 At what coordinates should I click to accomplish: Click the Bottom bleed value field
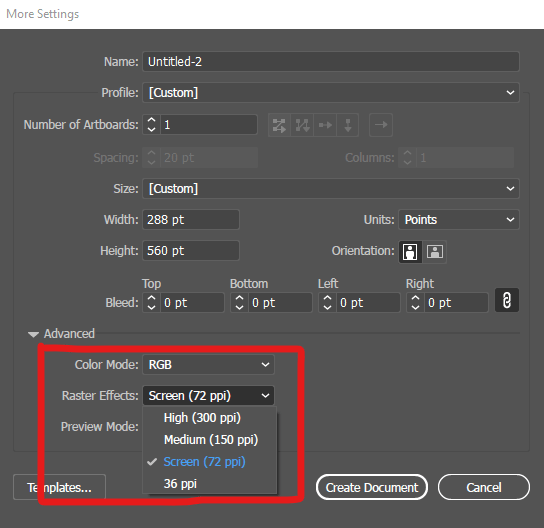pyautogui.click(x=280, y=303)
